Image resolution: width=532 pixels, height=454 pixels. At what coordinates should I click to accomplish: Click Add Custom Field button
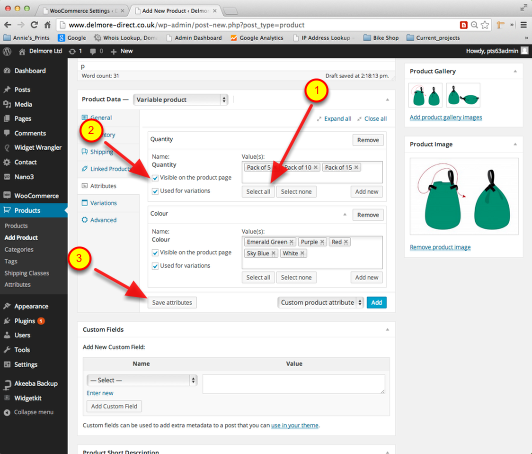pos(114,406)
